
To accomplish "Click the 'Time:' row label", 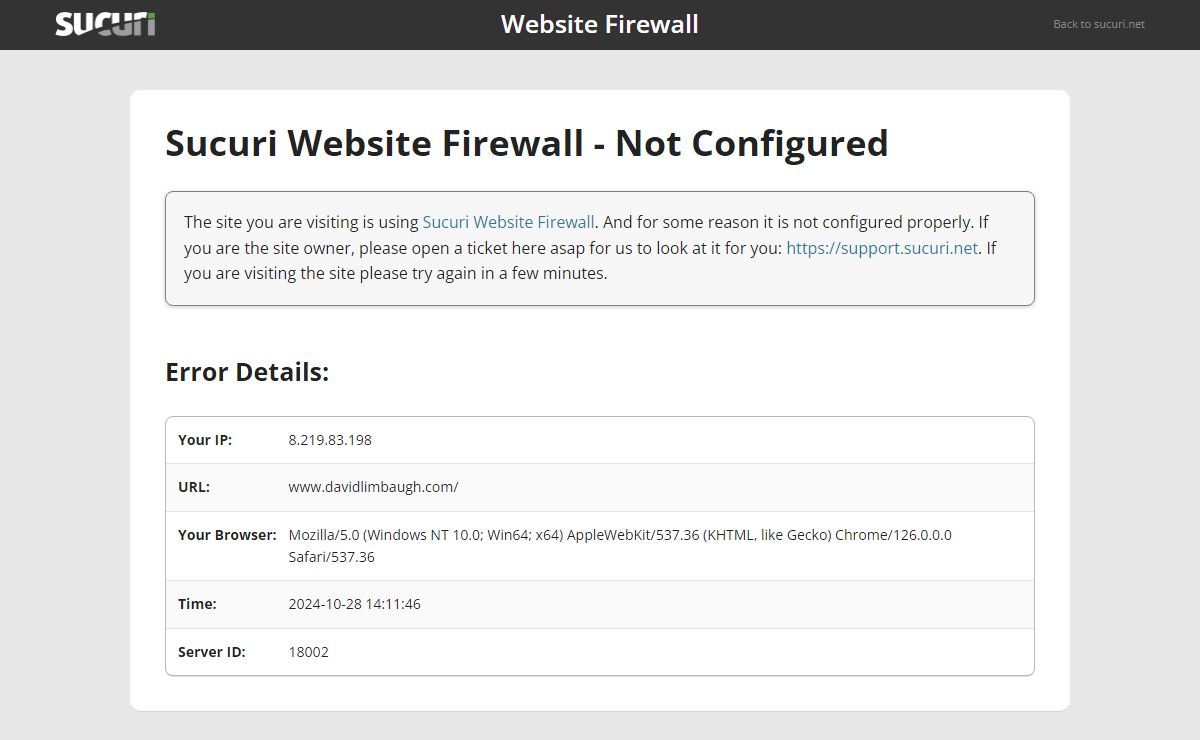I will click(197, 604).
